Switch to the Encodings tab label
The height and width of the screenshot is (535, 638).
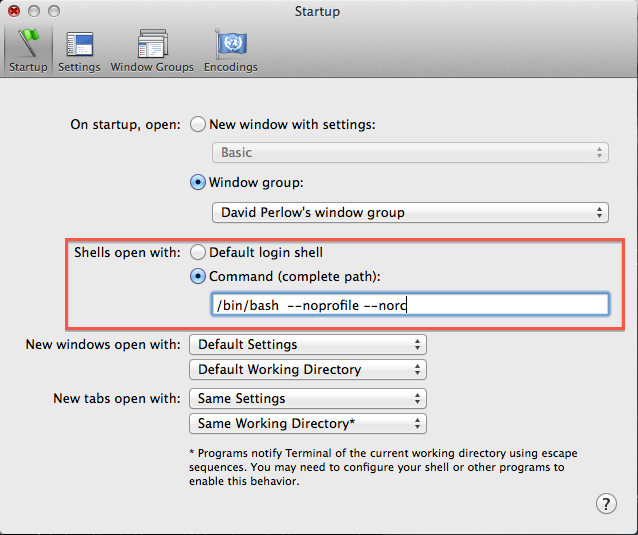(x=231, y=67)
